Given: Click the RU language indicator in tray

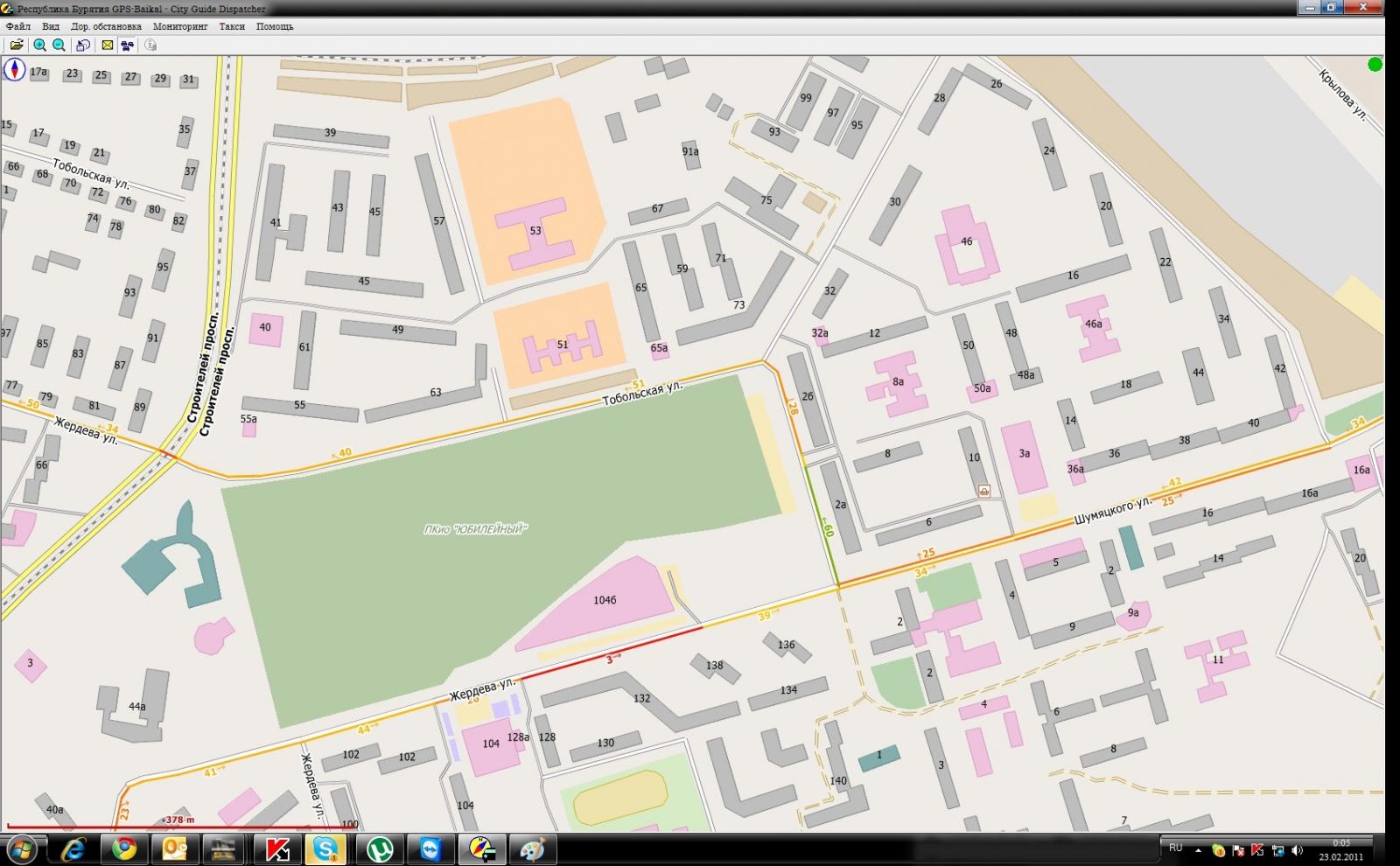Looking at the screenshot, I should coord(1175,849).
